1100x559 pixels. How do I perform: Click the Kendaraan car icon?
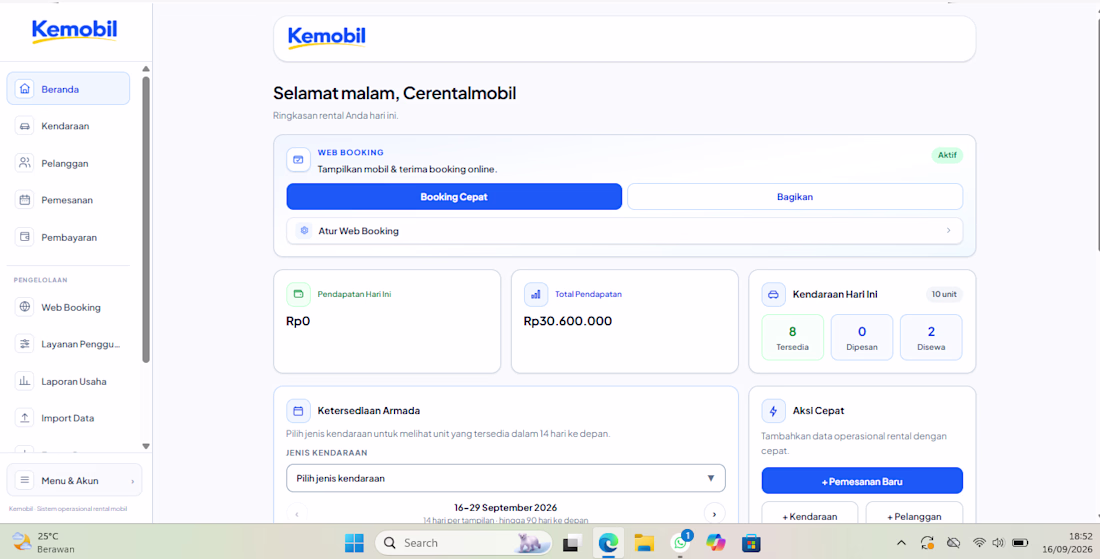[25, 126]
